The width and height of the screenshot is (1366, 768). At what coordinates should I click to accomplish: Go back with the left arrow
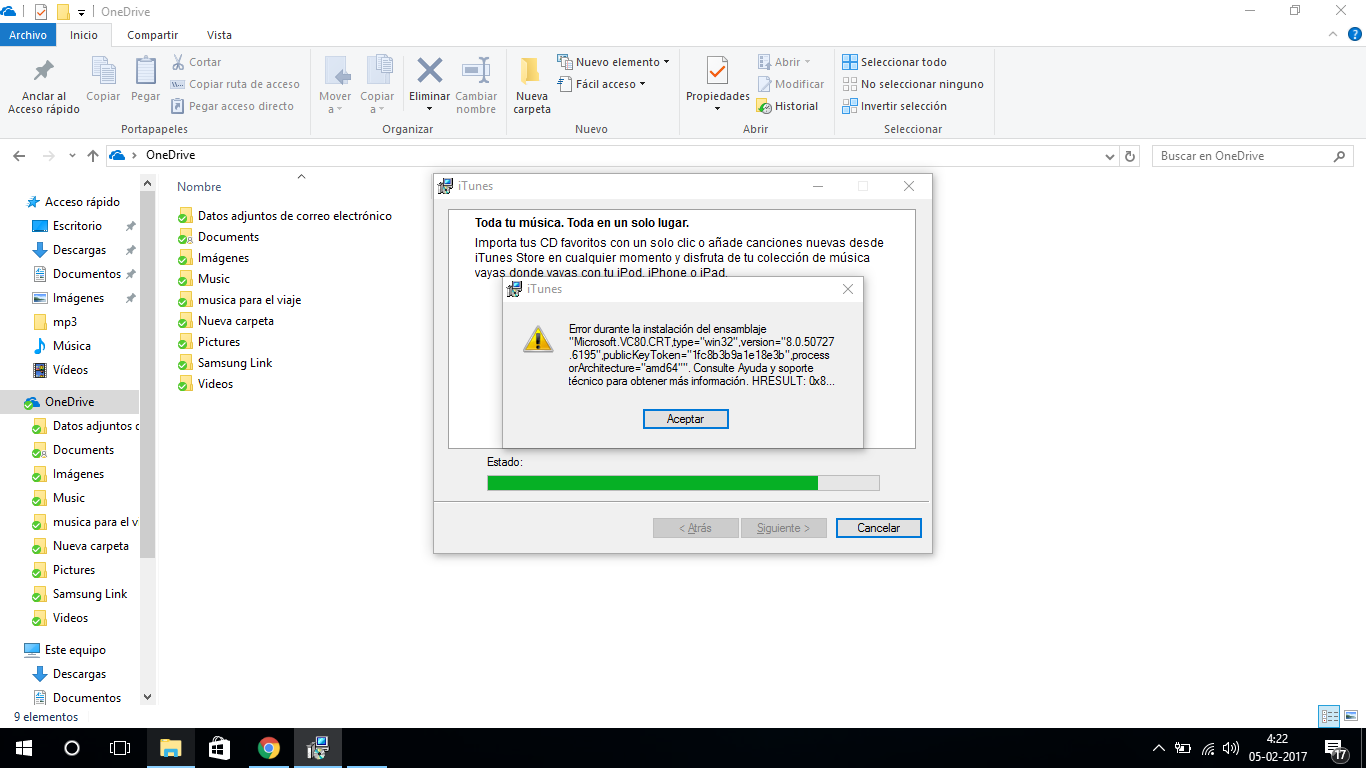[x=19, y=156]
